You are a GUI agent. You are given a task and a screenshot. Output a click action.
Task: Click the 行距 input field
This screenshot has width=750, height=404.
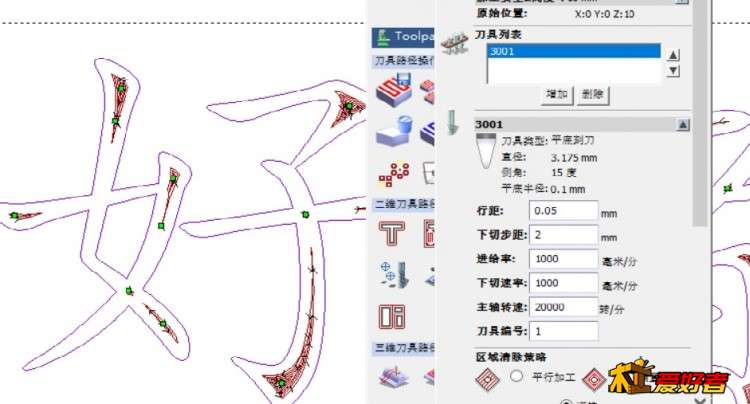click(563, 211)
